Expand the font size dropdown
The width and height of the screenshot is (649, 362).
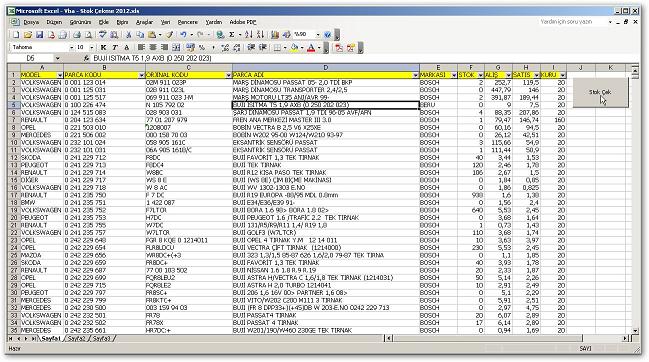tap(92, 48)
